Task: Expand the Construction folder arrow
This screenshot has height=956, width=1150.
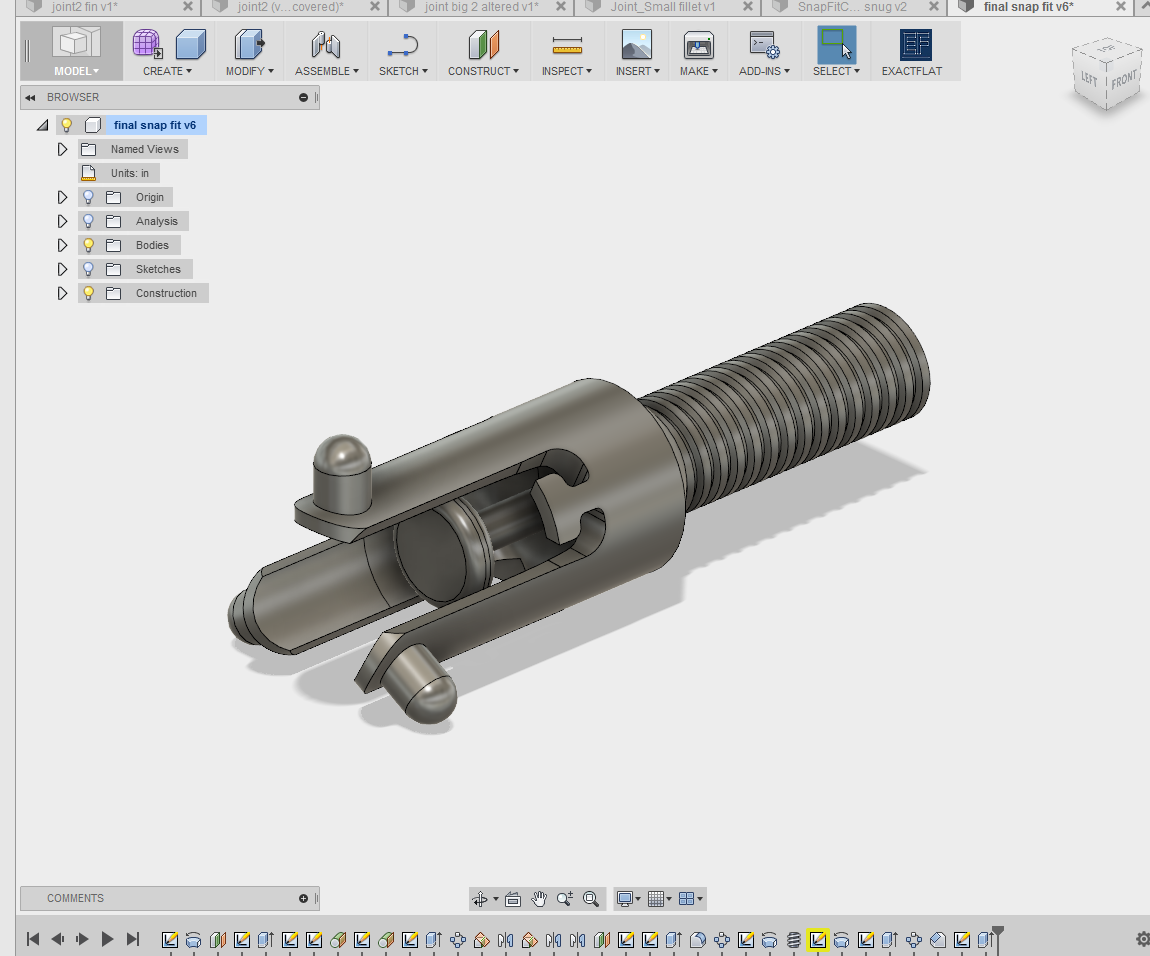Action: point(62,293)
